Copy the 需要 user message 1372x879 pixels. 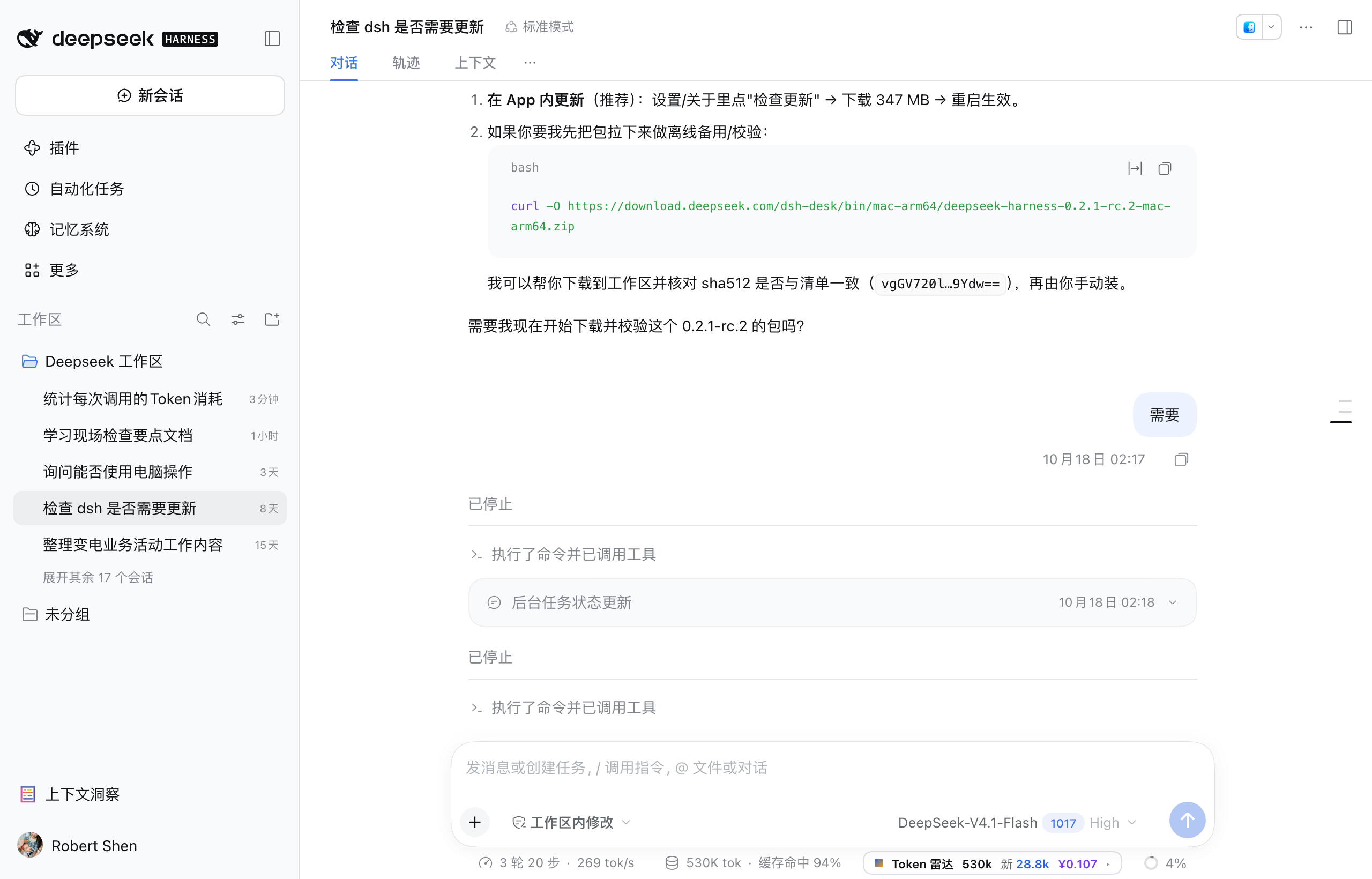pyautogui.click(x=1181, y=459)
